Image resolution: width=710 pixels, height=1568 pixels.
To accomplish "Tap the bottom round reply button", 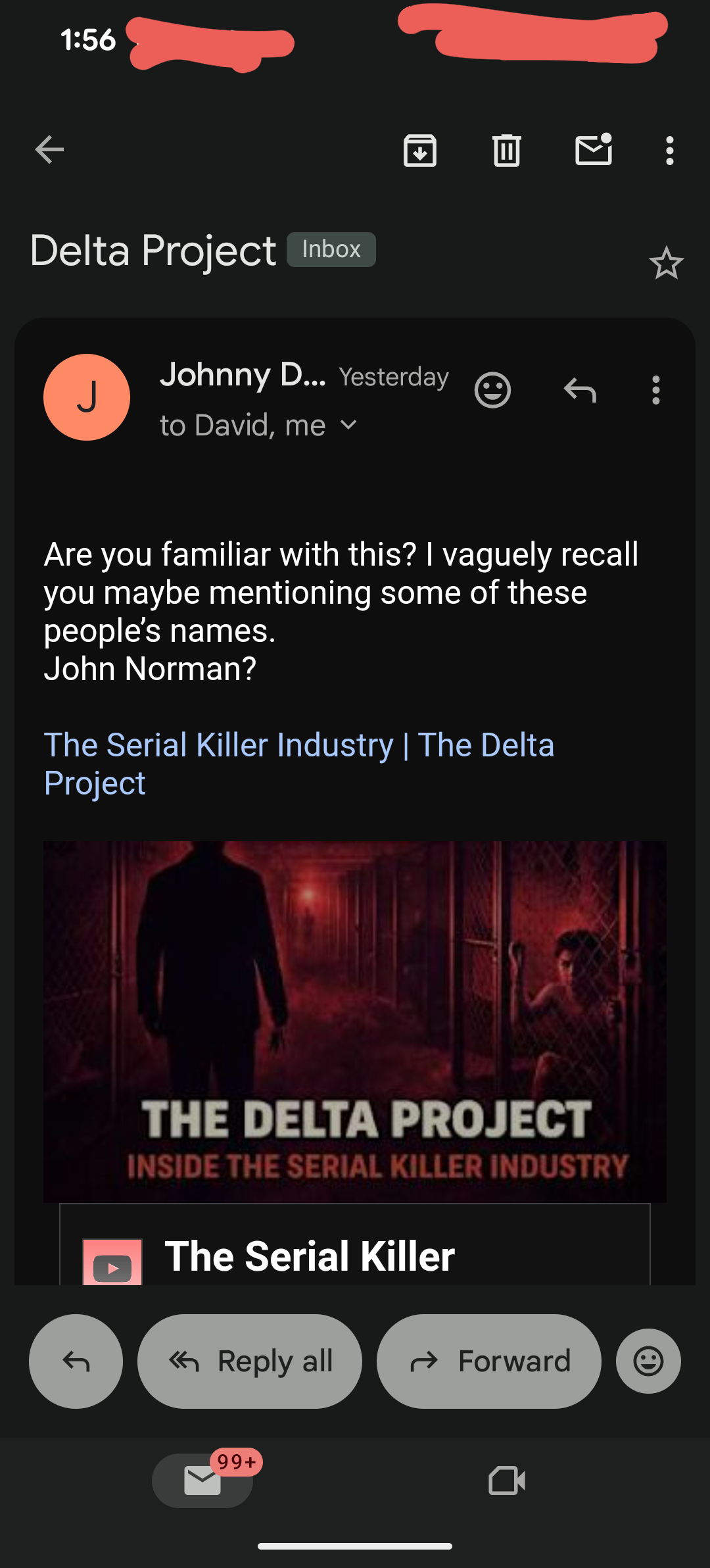I will [x=76, y=1361].
